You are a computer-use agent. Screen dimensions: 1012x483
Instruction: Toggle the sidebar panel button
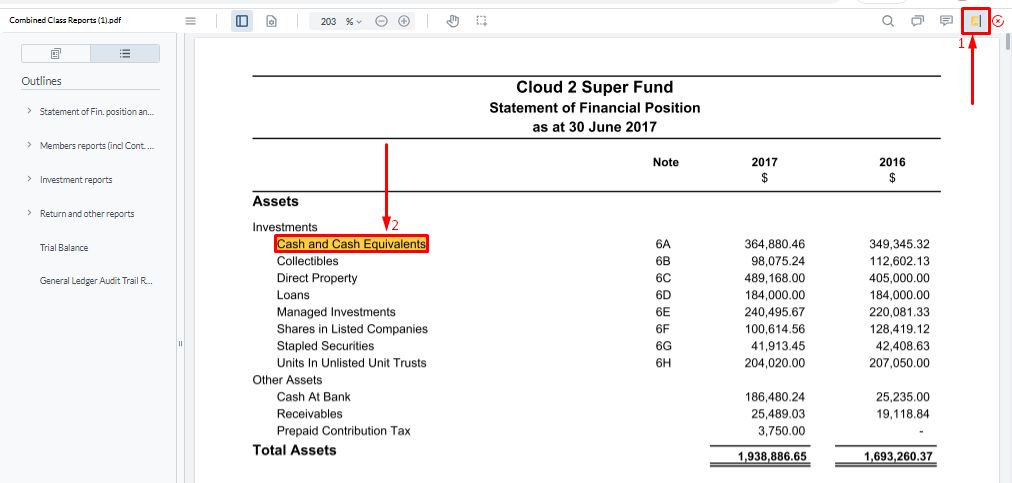coord(242,21)
